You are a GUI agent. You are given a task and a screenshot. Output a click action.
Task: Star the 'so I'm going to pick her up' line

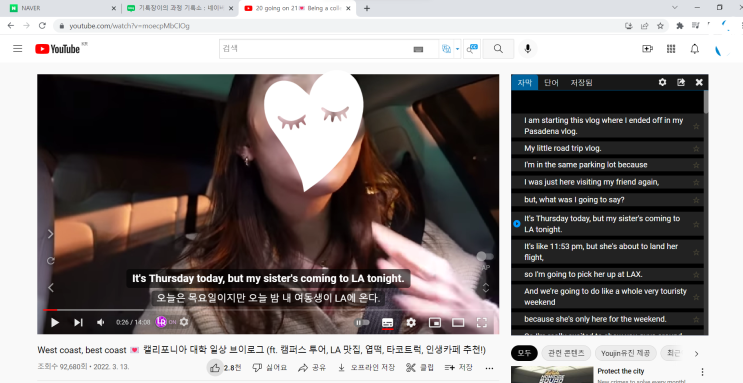(x=696, y=275)
